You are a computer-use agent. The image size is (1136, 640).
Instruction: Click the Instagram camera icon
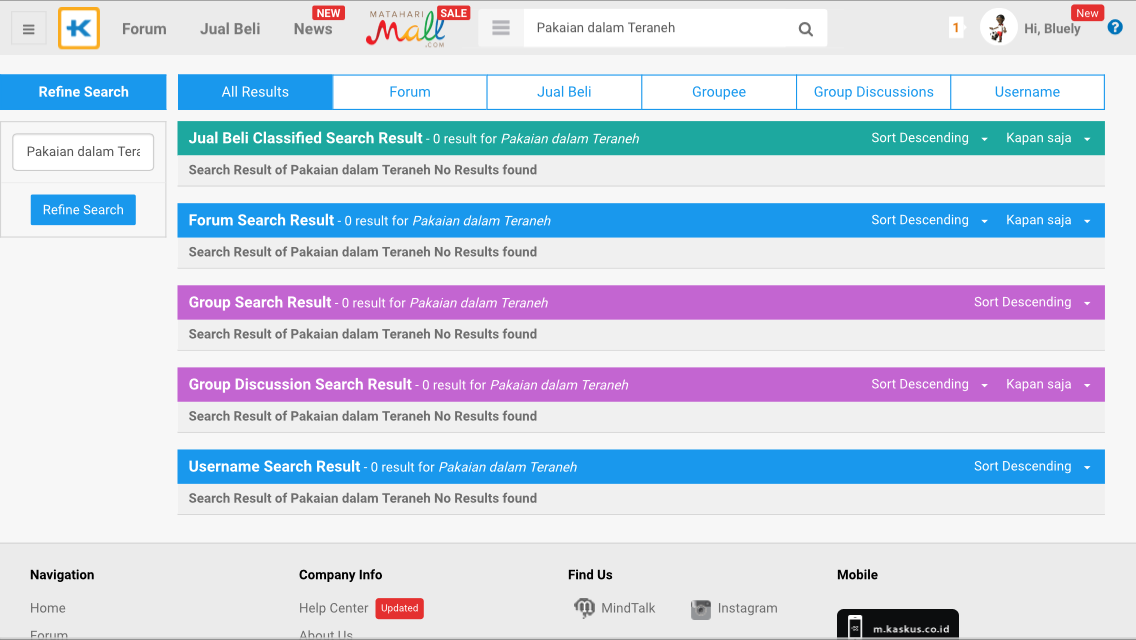[701, 609]
